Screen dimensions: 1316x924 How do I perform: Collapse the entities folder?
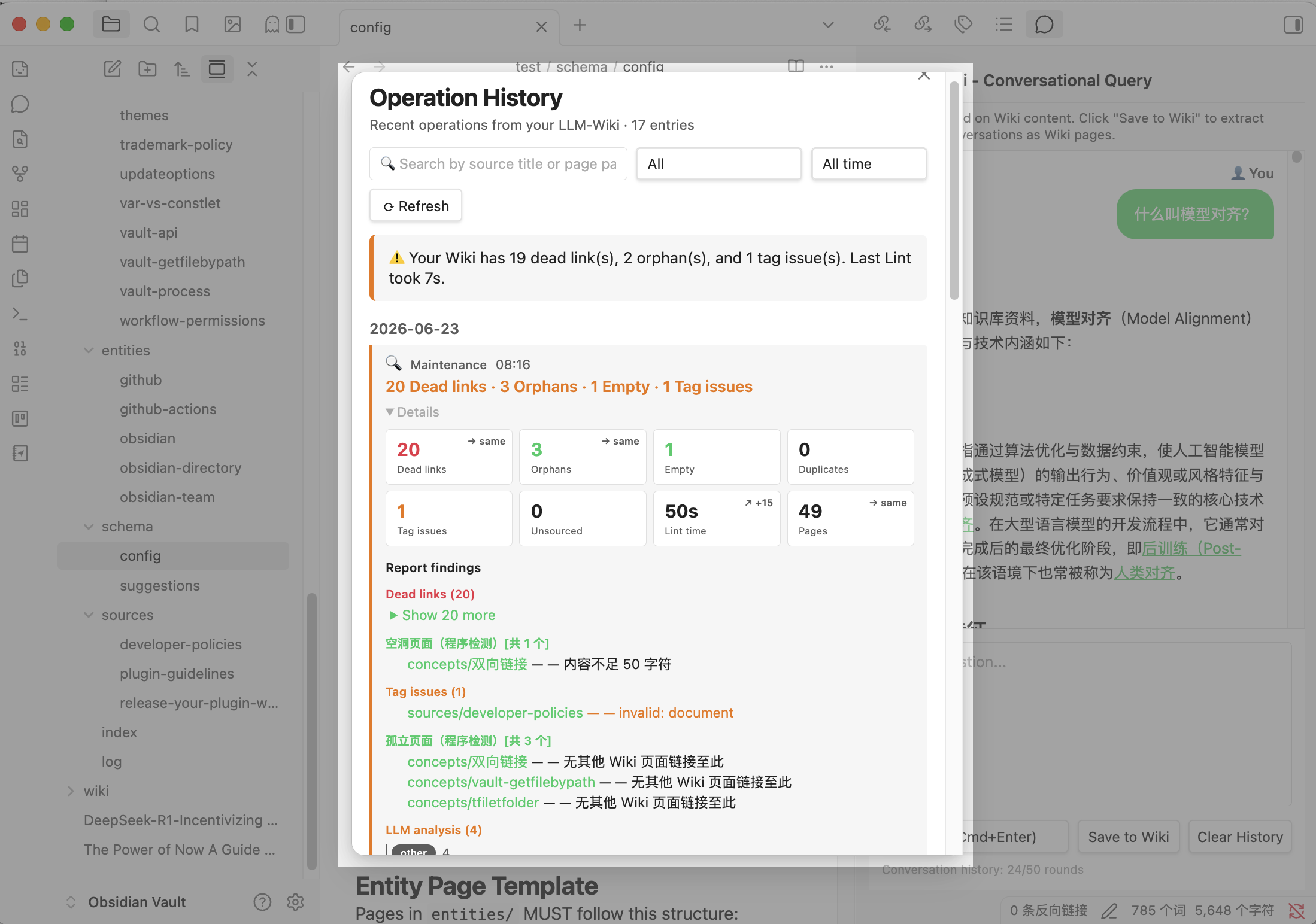click(x=89, y=351)
